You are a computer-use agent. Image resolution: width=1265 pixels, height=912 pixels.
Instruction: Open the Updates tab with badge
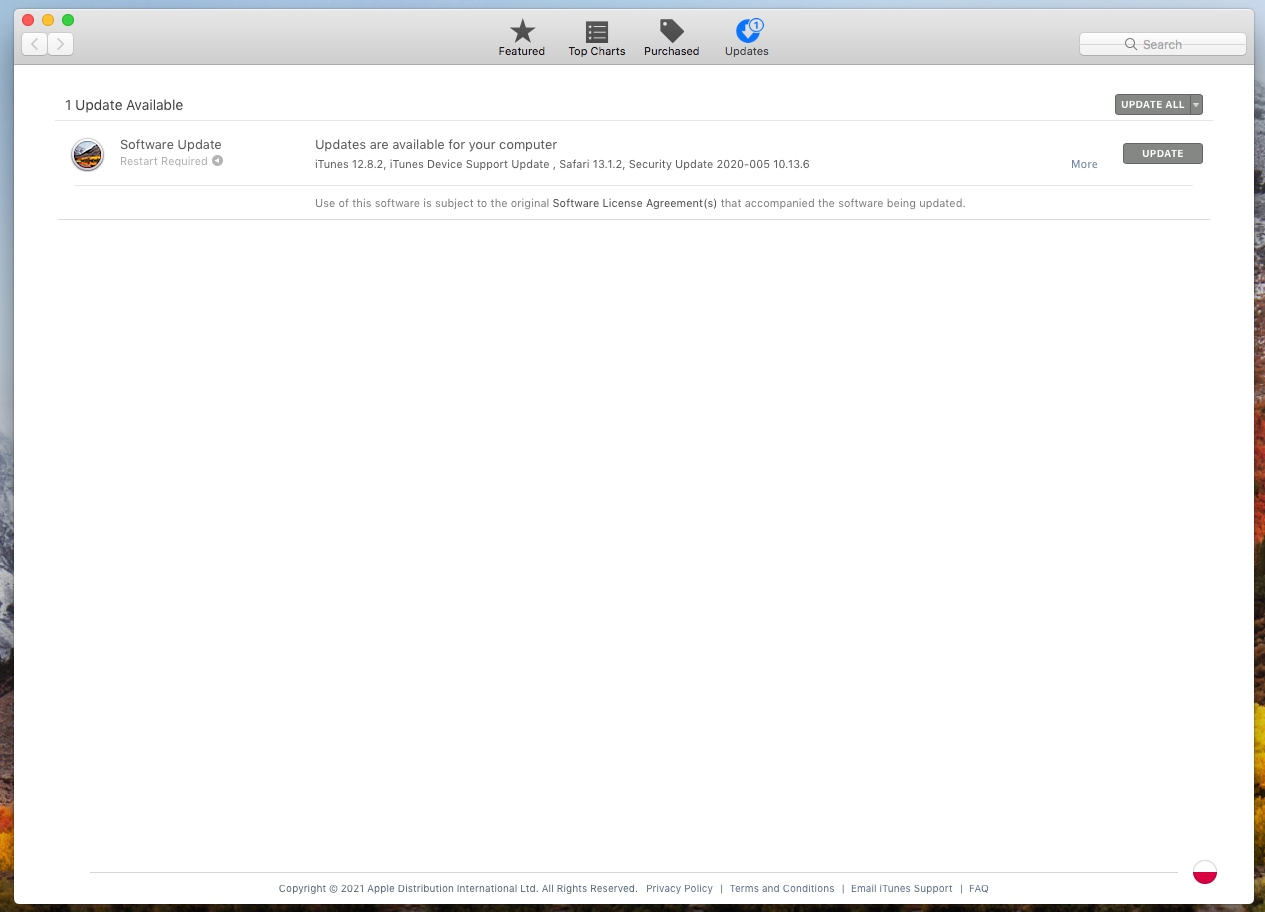click(747, 38)
